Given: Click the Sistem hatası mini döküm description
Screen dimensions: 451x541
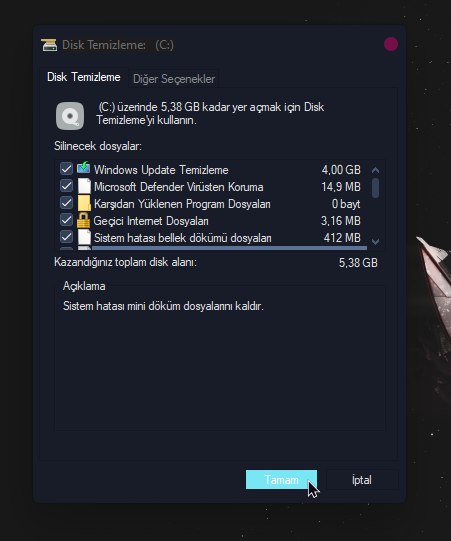Looking at the screenshot, I should [x=163, y=306].
